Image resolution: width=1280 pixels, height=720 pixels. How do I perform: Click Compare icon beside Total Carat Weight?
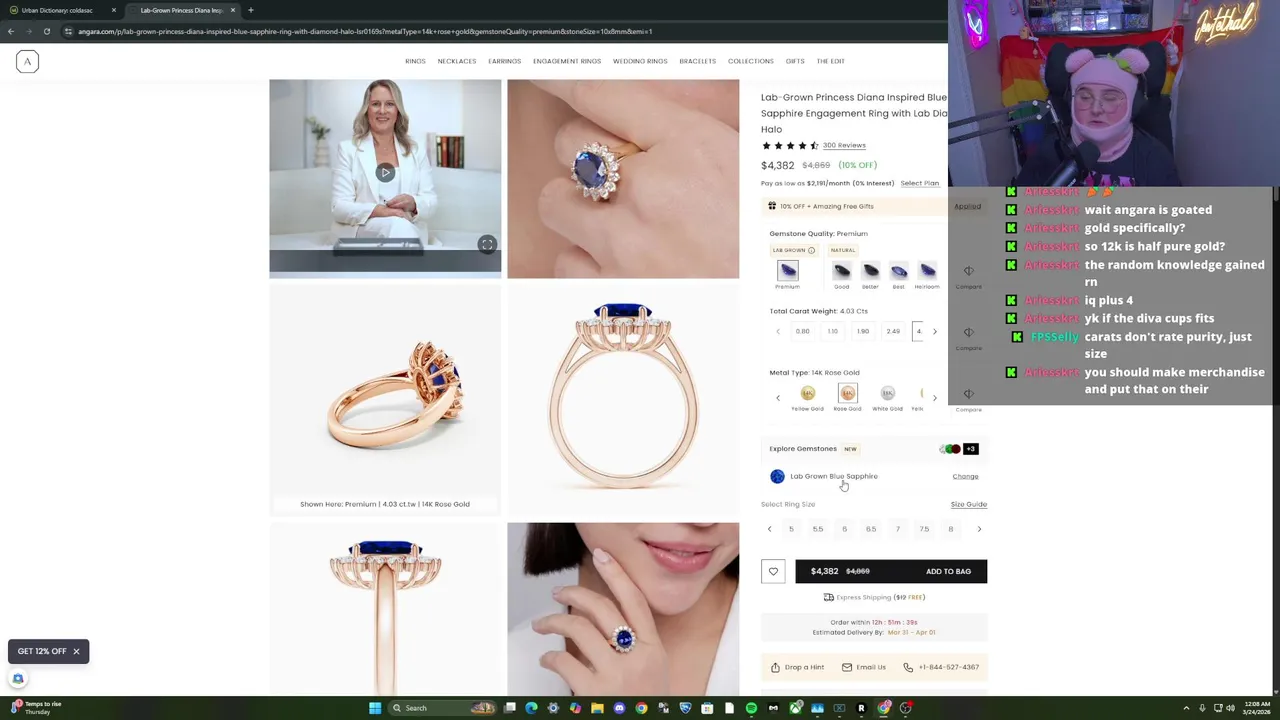tap(968, 332)
